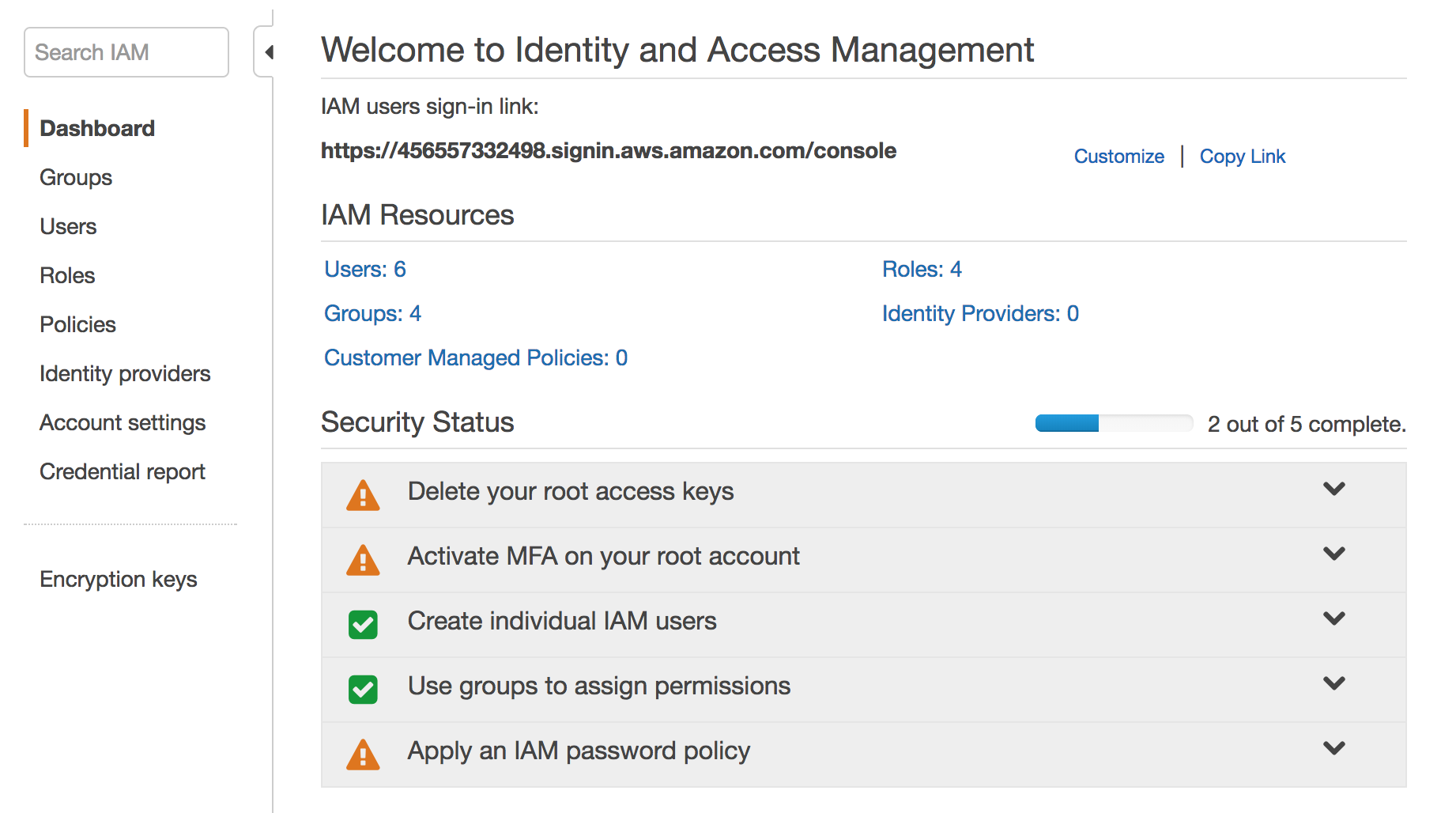Viewport: 1456px width, 813px height.
Task: Click Copy Link for the sign-in URL
Action: click(x=1242, y=157)
